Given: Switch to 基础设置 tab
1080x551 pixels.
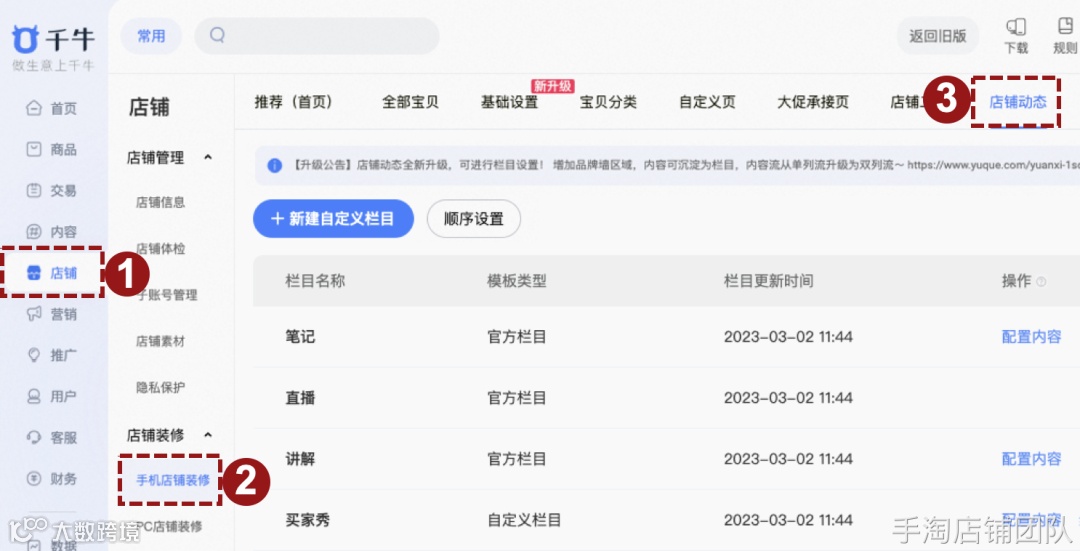Looking at the screenshot, I should (510, 102).
